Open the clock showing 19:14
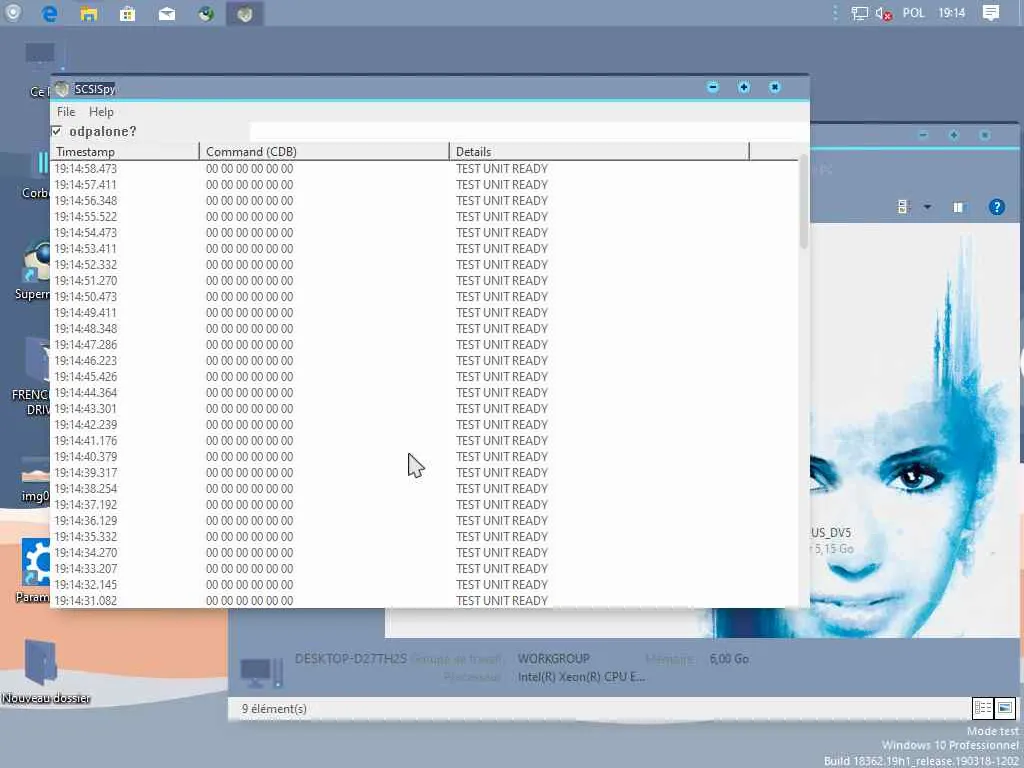This screenshot has width=1024, height=768. coord(952,13)
